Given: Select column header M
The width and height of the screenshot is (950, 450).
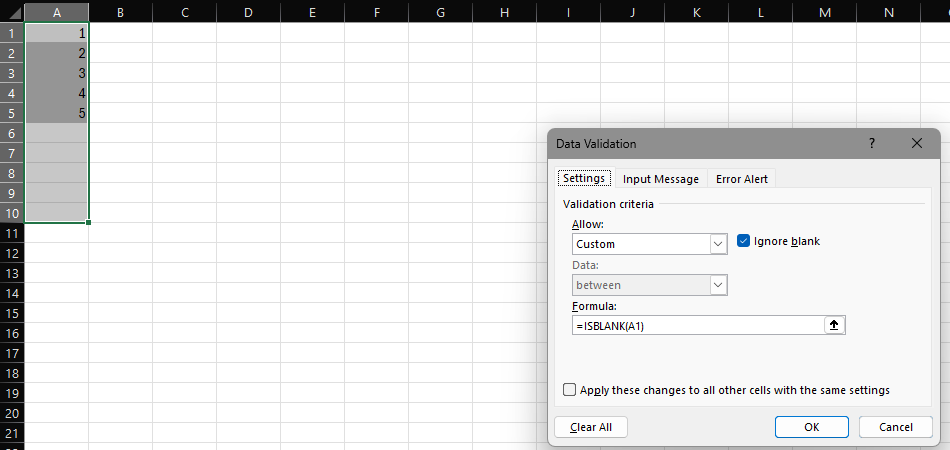Looking at the screenshot, I should [825, 12].
